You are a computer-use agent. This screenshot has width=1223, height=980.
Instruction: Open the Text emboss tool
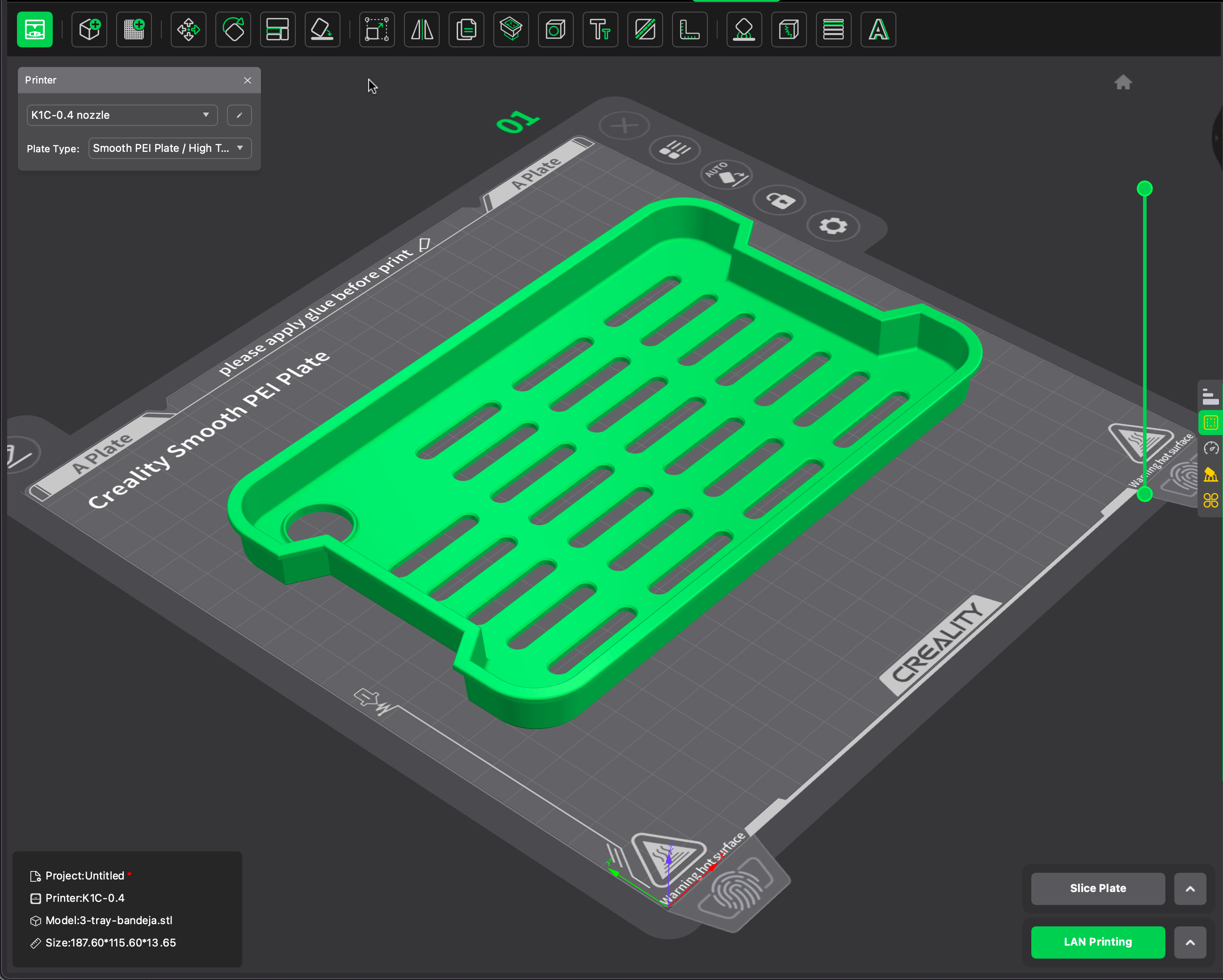[600, 29]
